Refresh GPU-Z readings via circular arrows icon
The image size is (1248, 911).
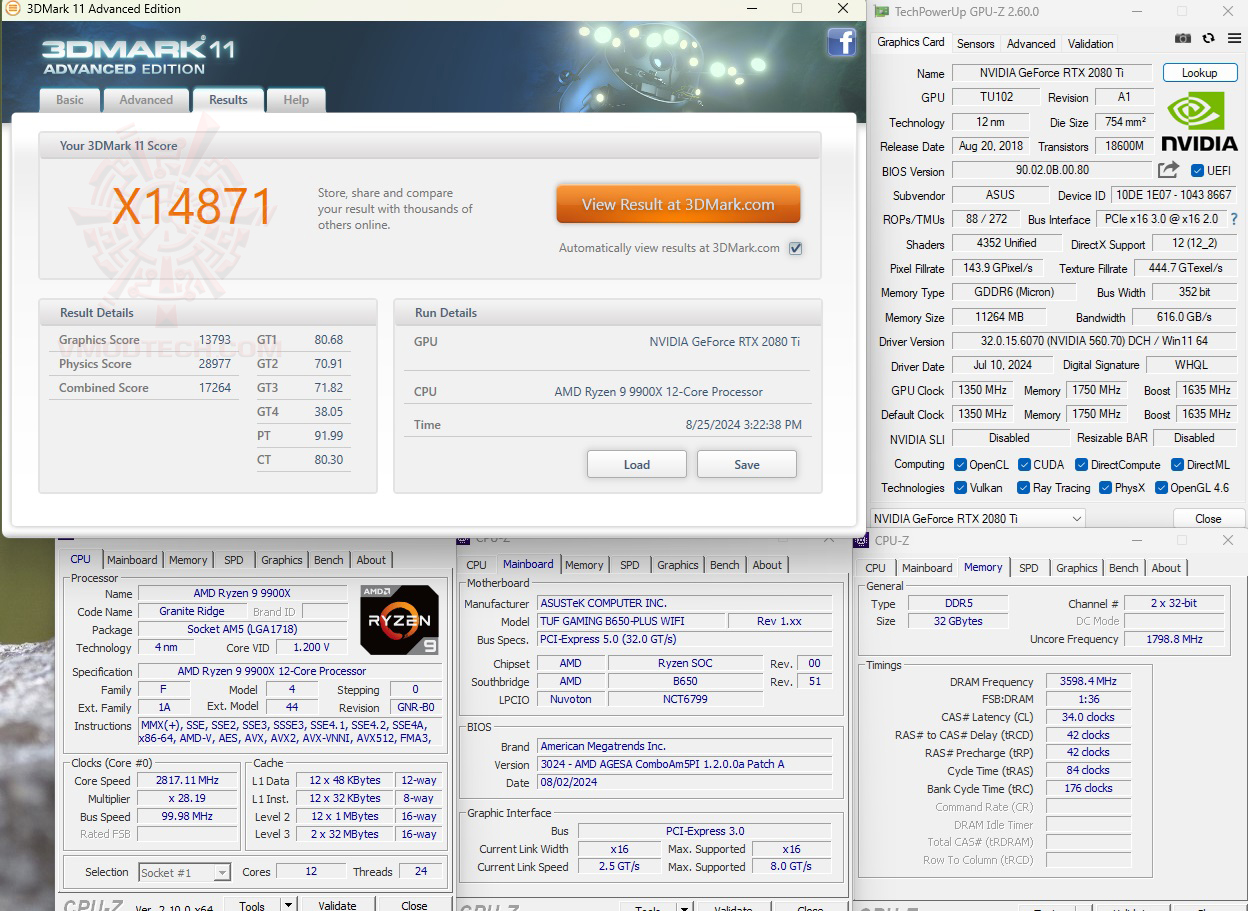click(x=1208, y=37)
